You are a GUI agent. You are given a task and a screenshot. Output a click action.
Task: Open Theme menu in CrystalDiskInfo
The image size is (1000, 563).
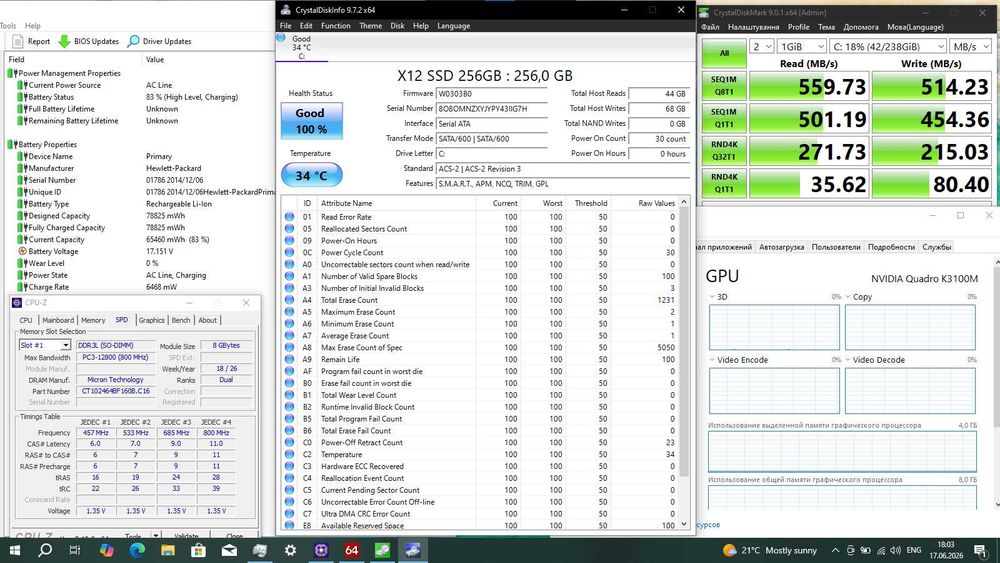point(371,26)
